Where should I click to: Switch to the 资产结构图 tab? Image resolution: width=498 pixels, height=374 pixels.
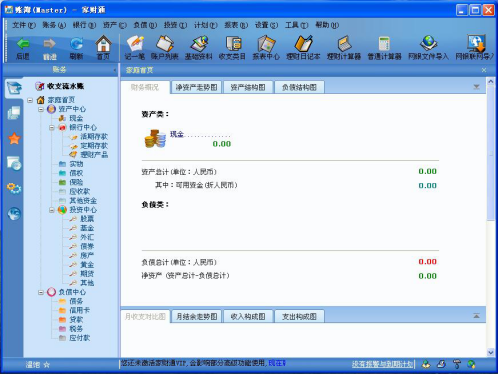[248, 88]
